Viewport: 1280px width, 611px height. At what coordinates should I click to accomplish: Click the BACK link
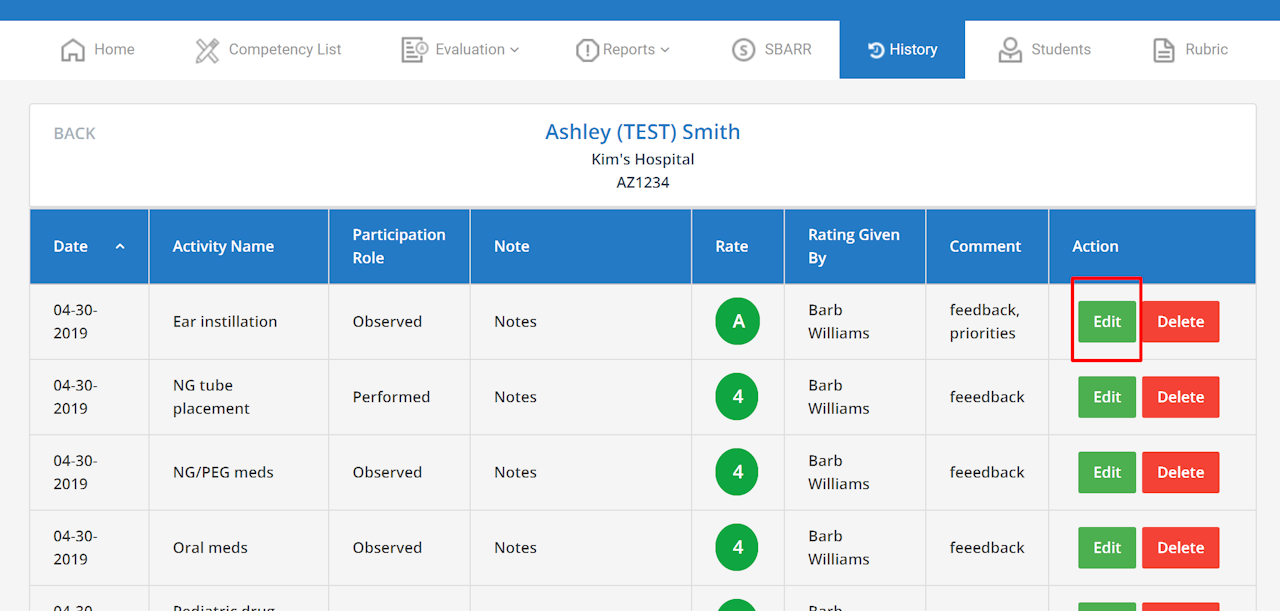pyautogui.click(x=75, y=133)
